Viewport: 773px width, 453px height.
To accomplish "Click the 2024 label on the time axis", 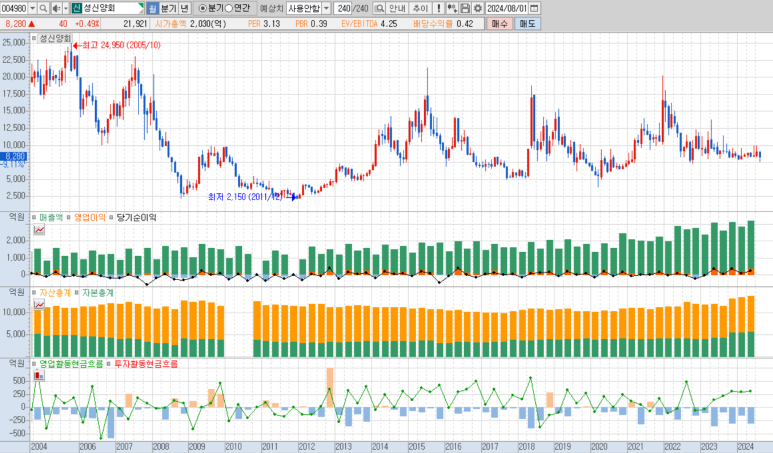I will point(745,447).
